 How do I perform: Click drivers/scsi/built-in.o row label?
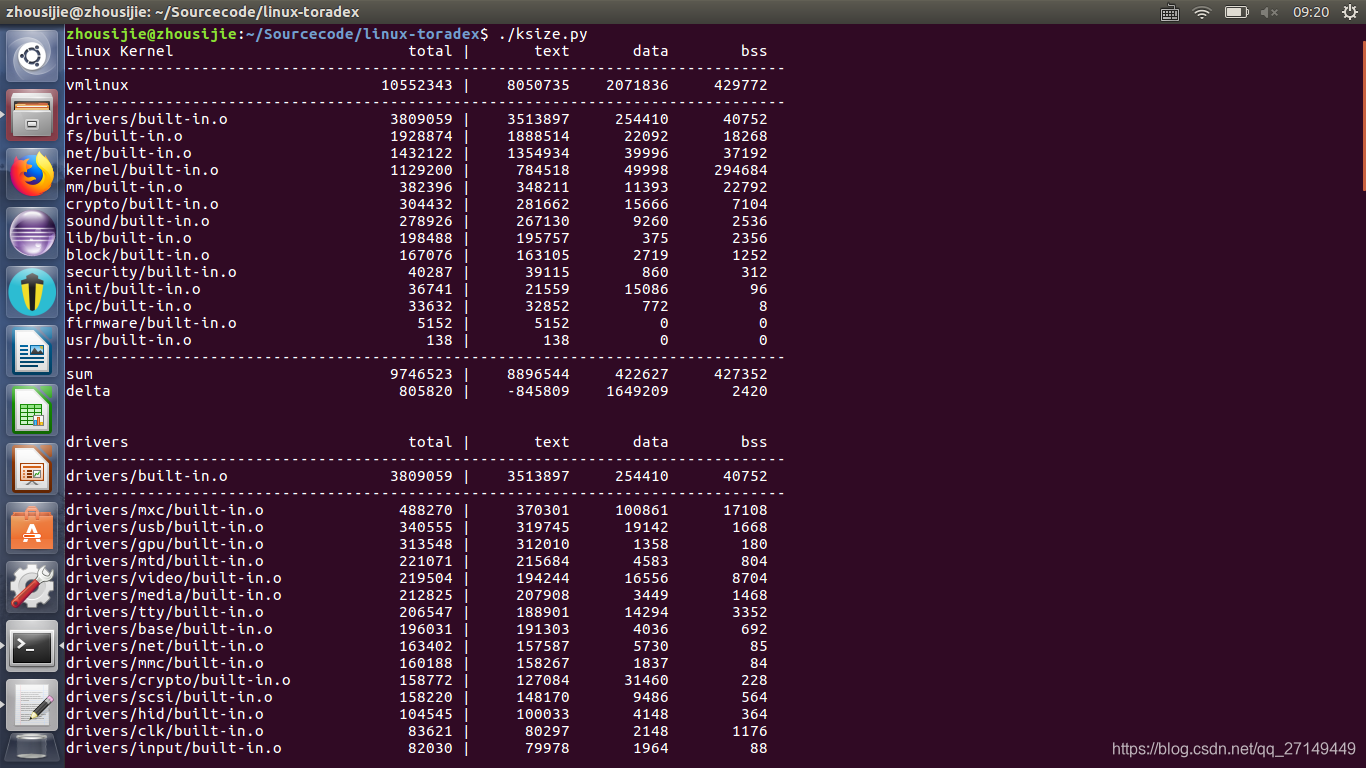coord(169,697)
